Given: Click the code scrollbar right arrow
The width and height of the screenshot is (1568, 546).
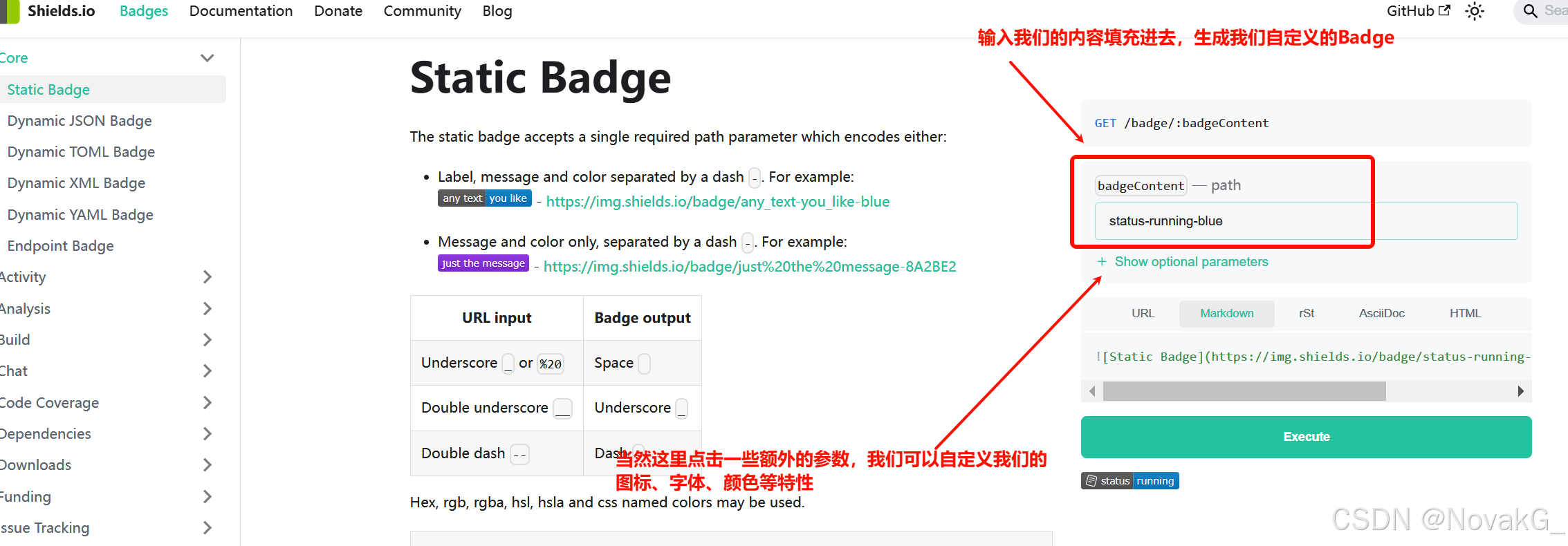Looking at the screenshot, I should [1520, 391].
